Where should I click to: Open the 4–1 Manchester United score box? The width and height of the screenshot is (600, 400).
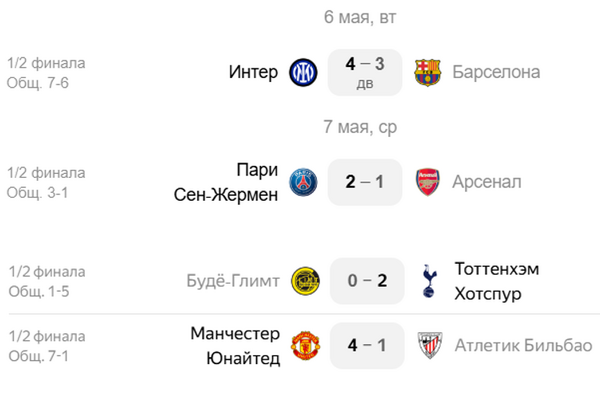coord(367,346)
